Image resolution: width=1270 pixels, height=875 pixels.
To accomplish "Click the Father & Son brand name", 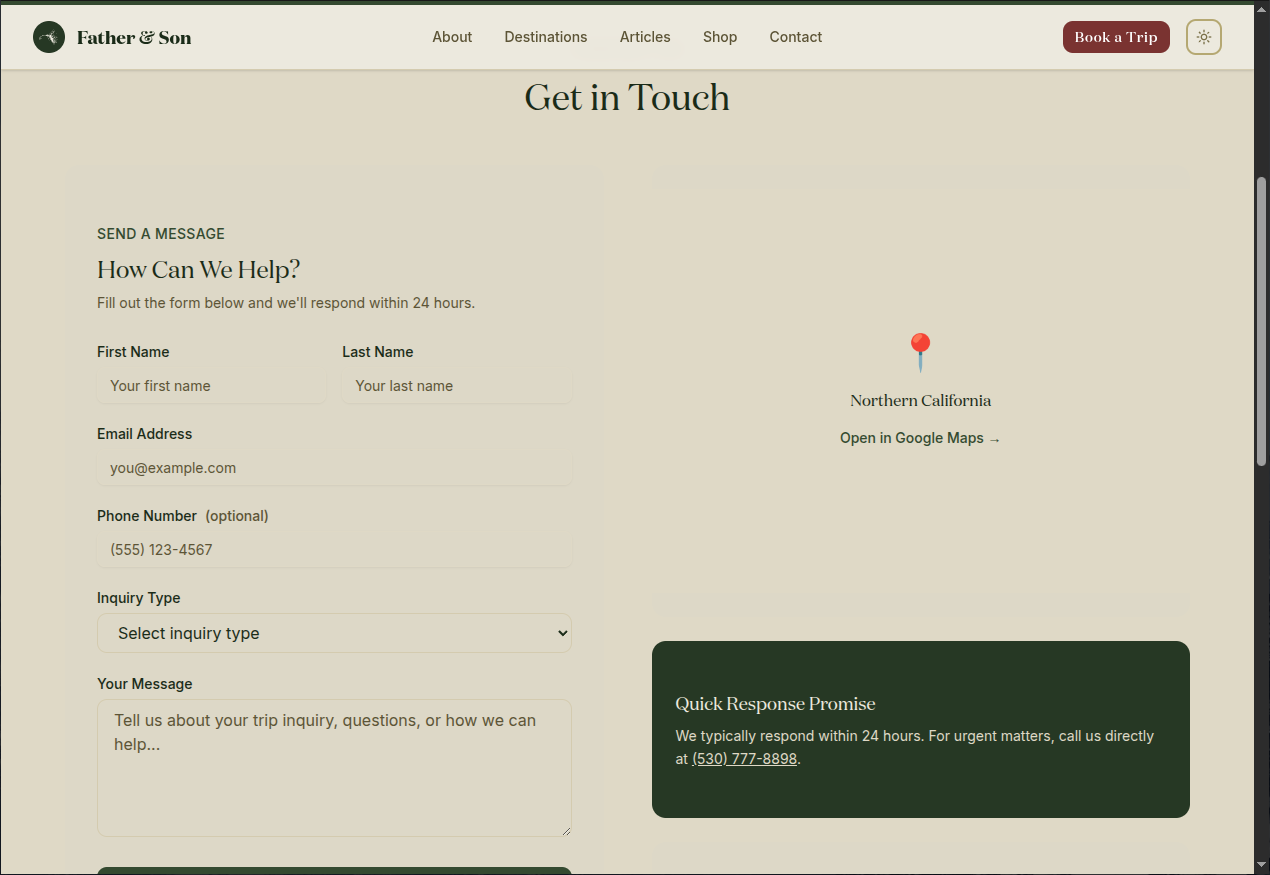I will [x=134, y=37].
